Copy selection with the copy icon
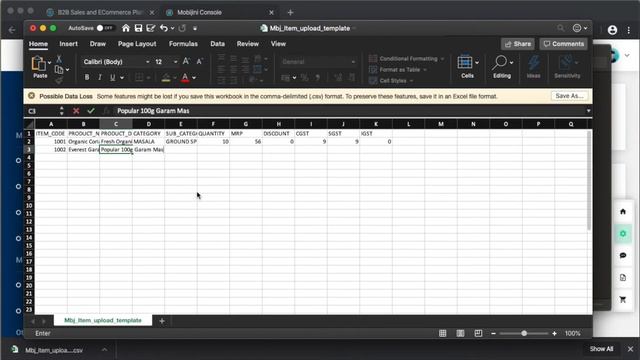Image resolution: width=640 pixels, height=360 pixels. pos(59,70)
